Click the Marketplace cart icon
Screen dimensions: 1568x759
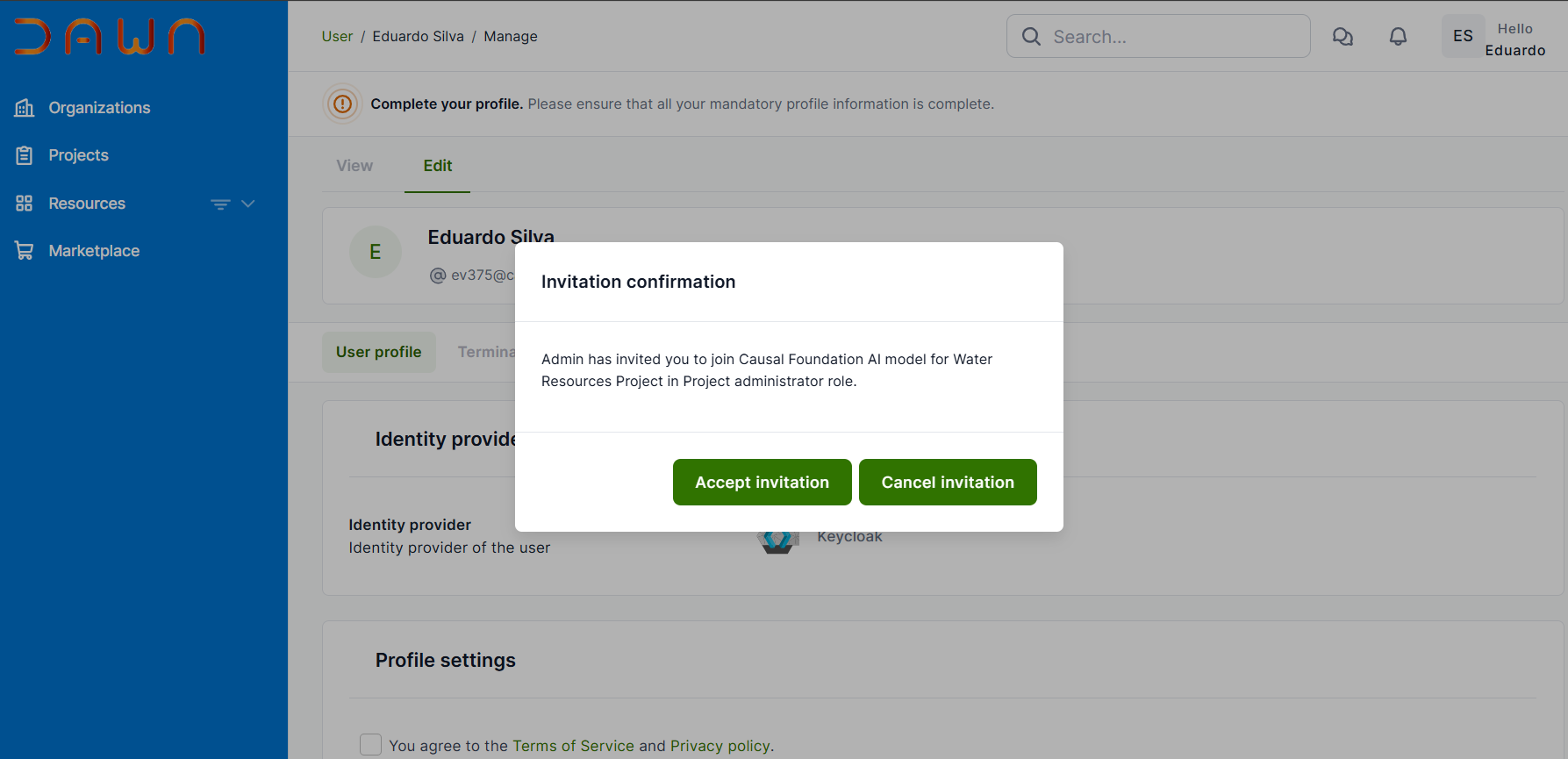click(x=25, y=251)
